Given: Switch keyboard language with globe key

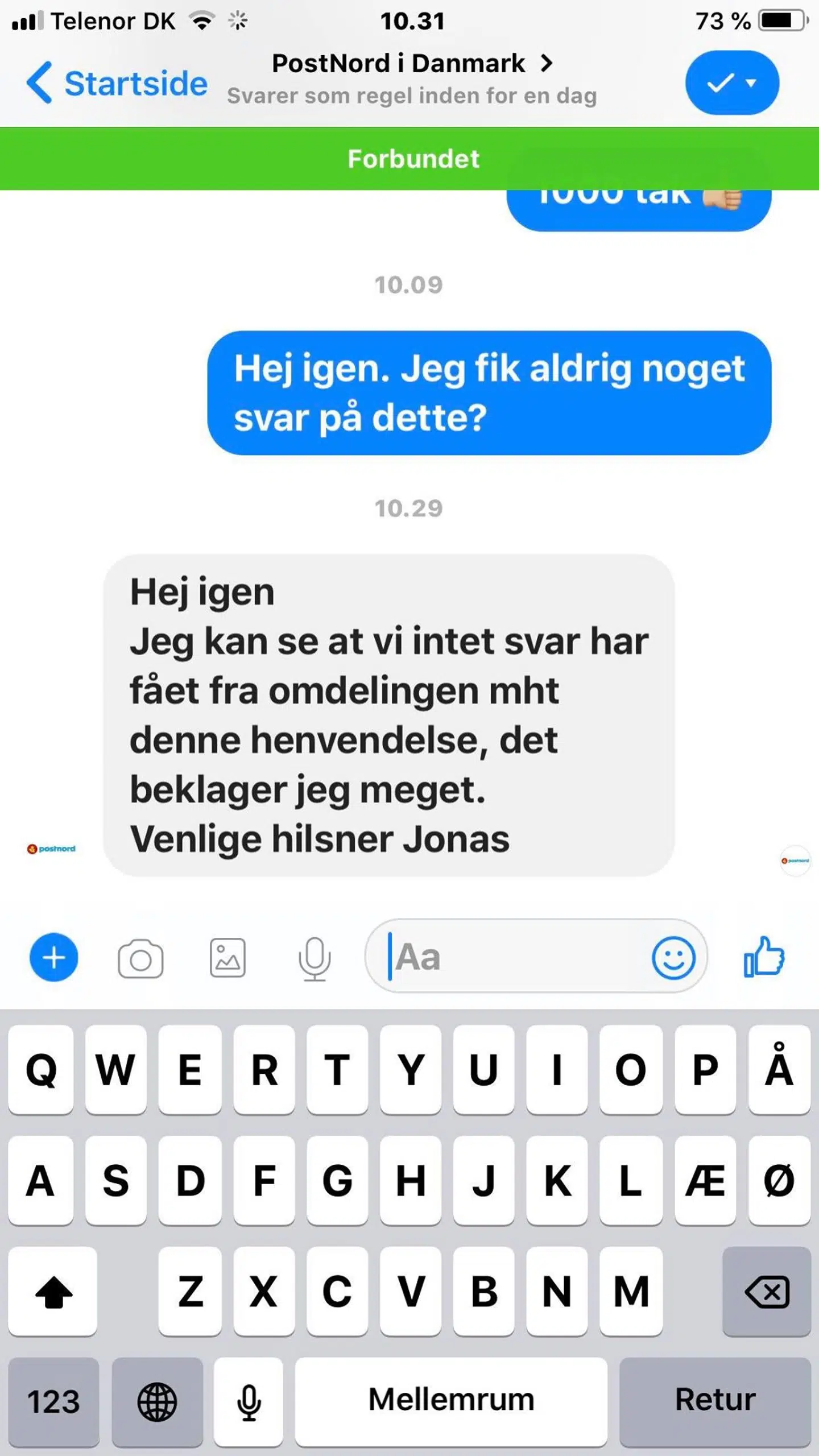Looking at the screenshot, I should 157,1401.
